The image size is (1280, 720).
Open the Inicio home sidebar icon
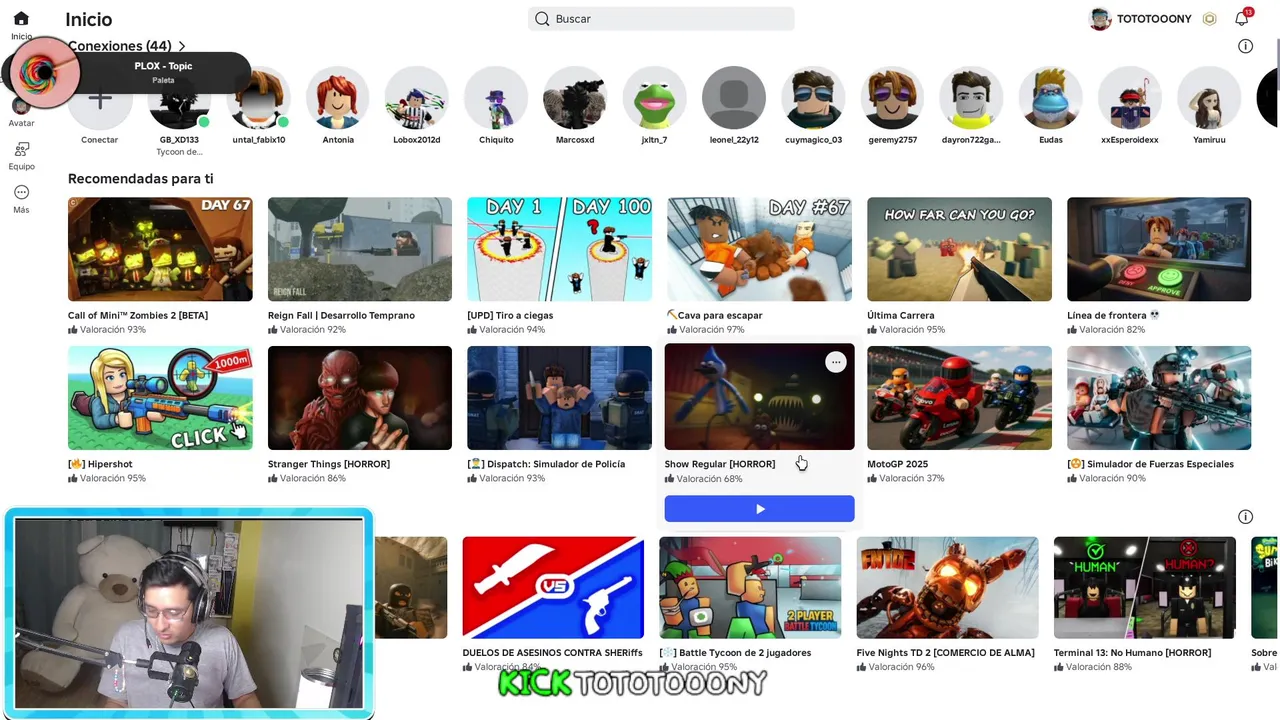tap(21, 19)
